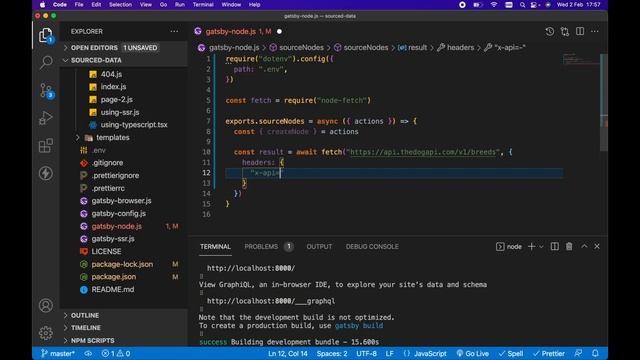This screenshot has width=640, height=360.
Task: Open the notifications bell in the status bar
Action: tap(595, 353)
